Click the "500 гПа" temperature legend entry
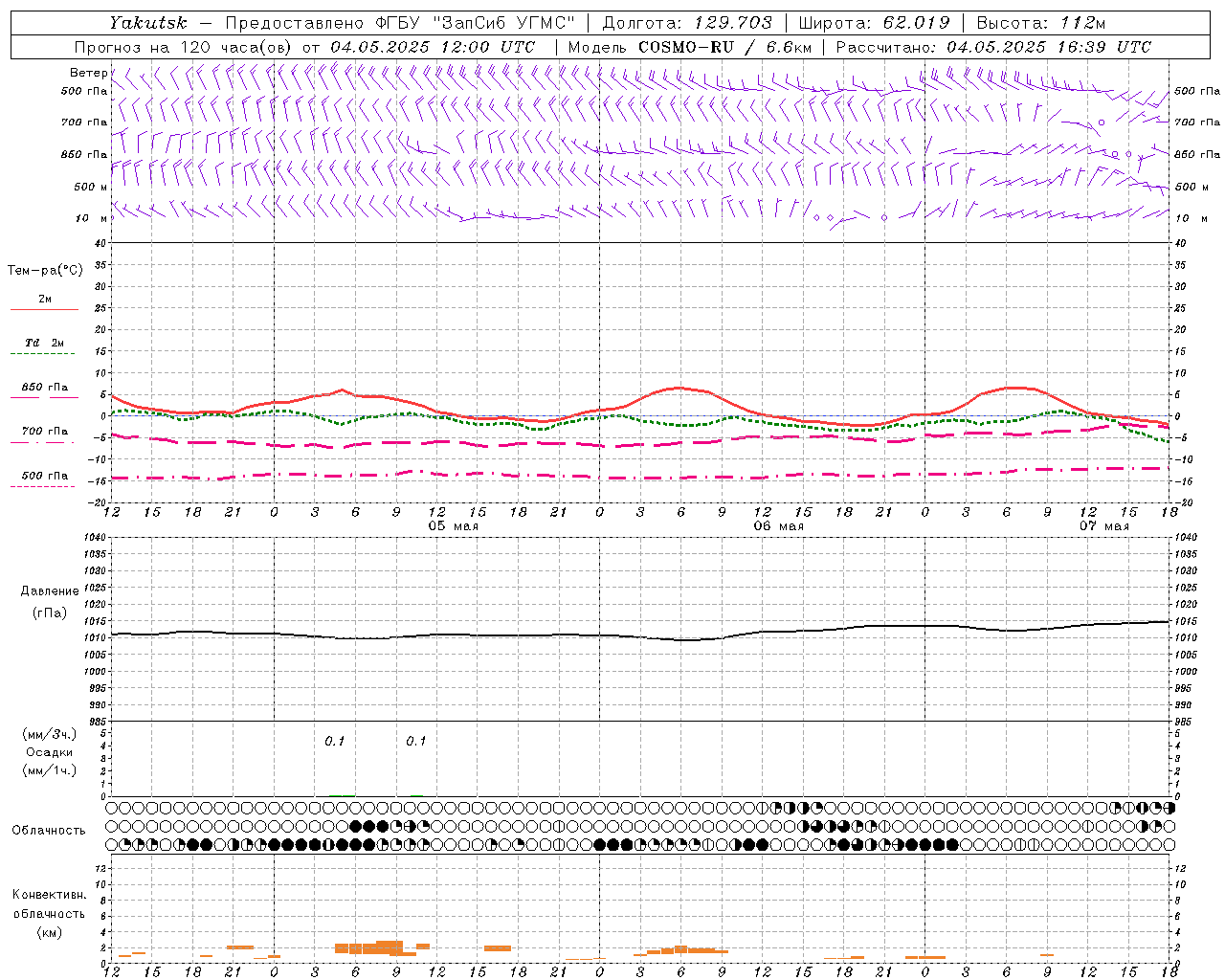Image resolution: width=1225 pixels, height=980 pixels. (45, 476)
